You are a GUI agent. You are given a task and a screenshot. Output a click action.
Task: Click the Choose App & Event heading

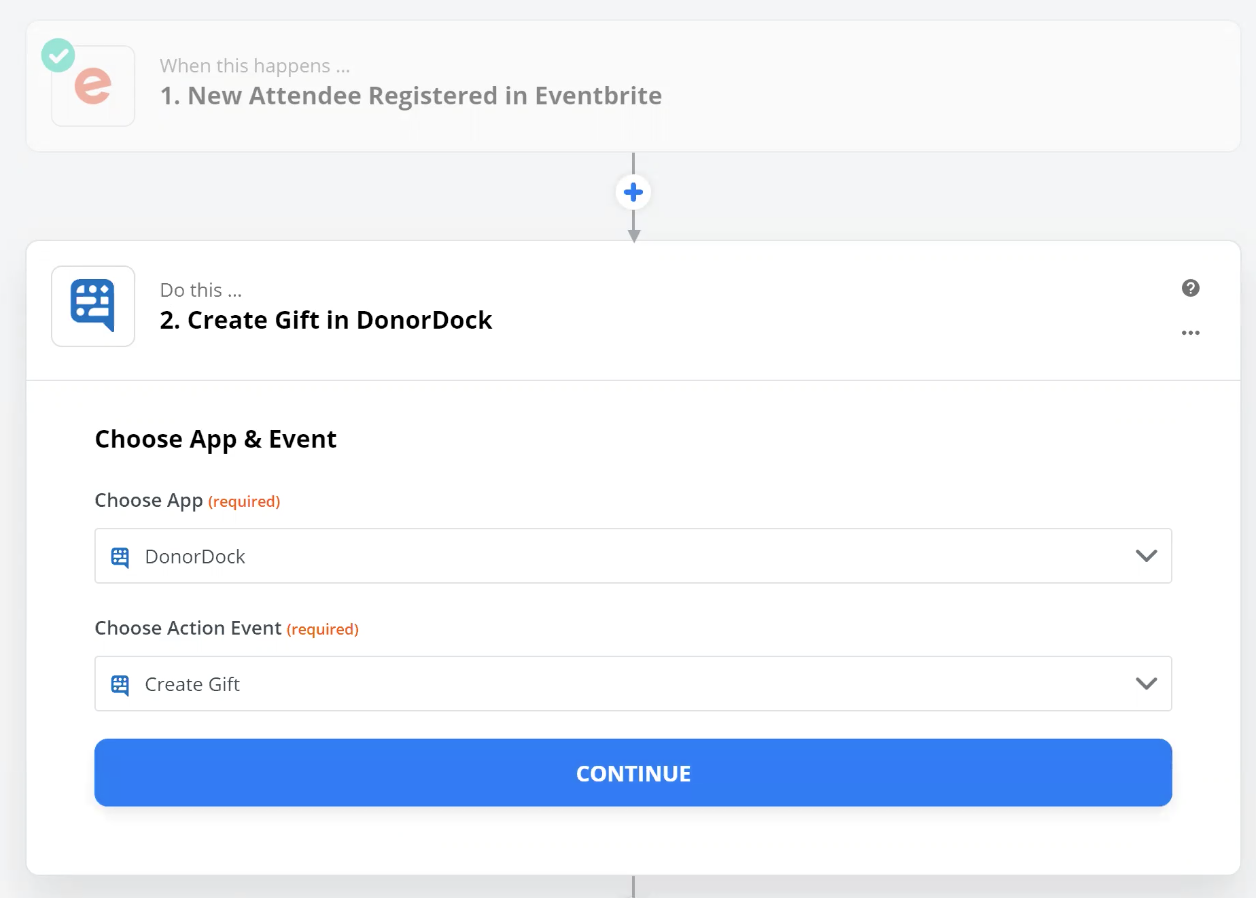coord(216,440)
